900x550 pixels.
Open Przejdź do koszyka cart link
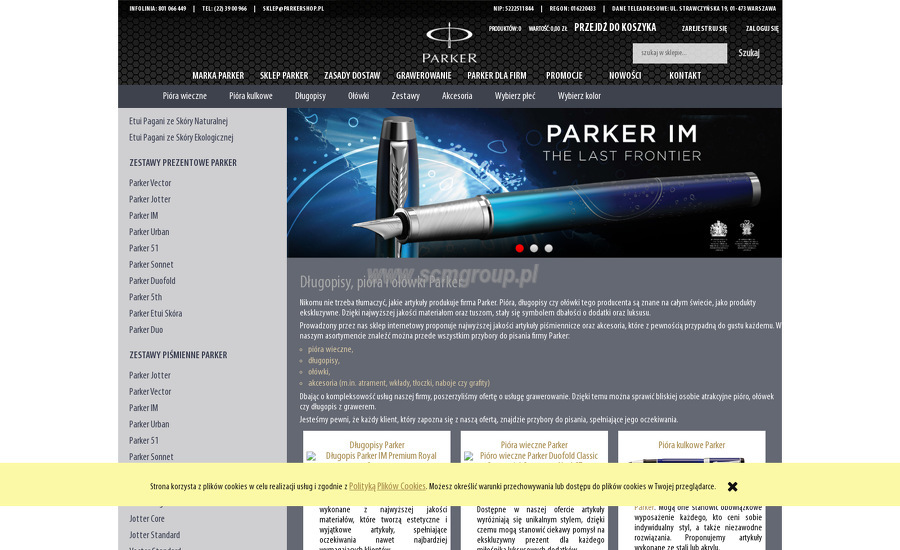coord(615,28)
